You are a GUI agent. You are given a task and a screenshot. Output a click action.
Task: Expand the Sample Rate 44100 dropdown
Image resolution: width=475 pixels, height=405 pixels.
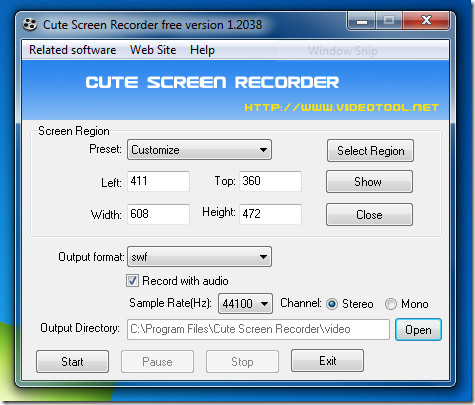point(245,304)
